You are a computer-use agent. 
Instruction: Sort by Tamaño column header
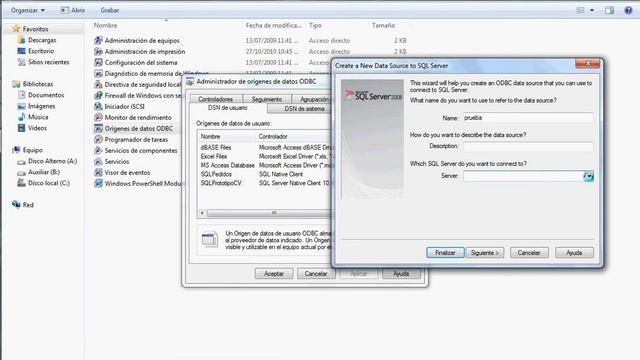tap(383, 25)
